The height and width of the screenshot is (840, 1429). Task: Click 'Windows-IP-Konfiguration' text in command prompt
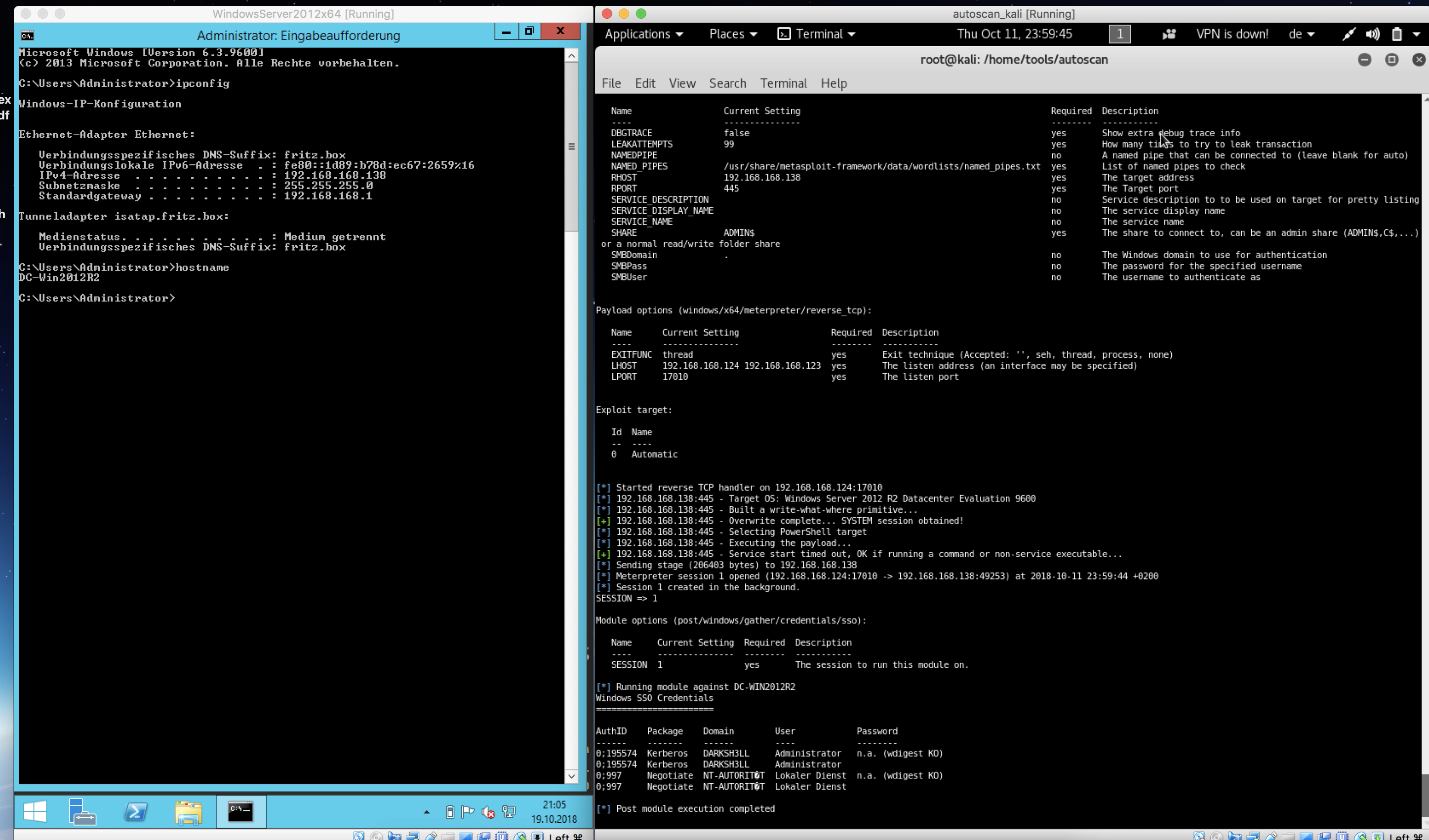pyautogui.click(x=100, y=104)
